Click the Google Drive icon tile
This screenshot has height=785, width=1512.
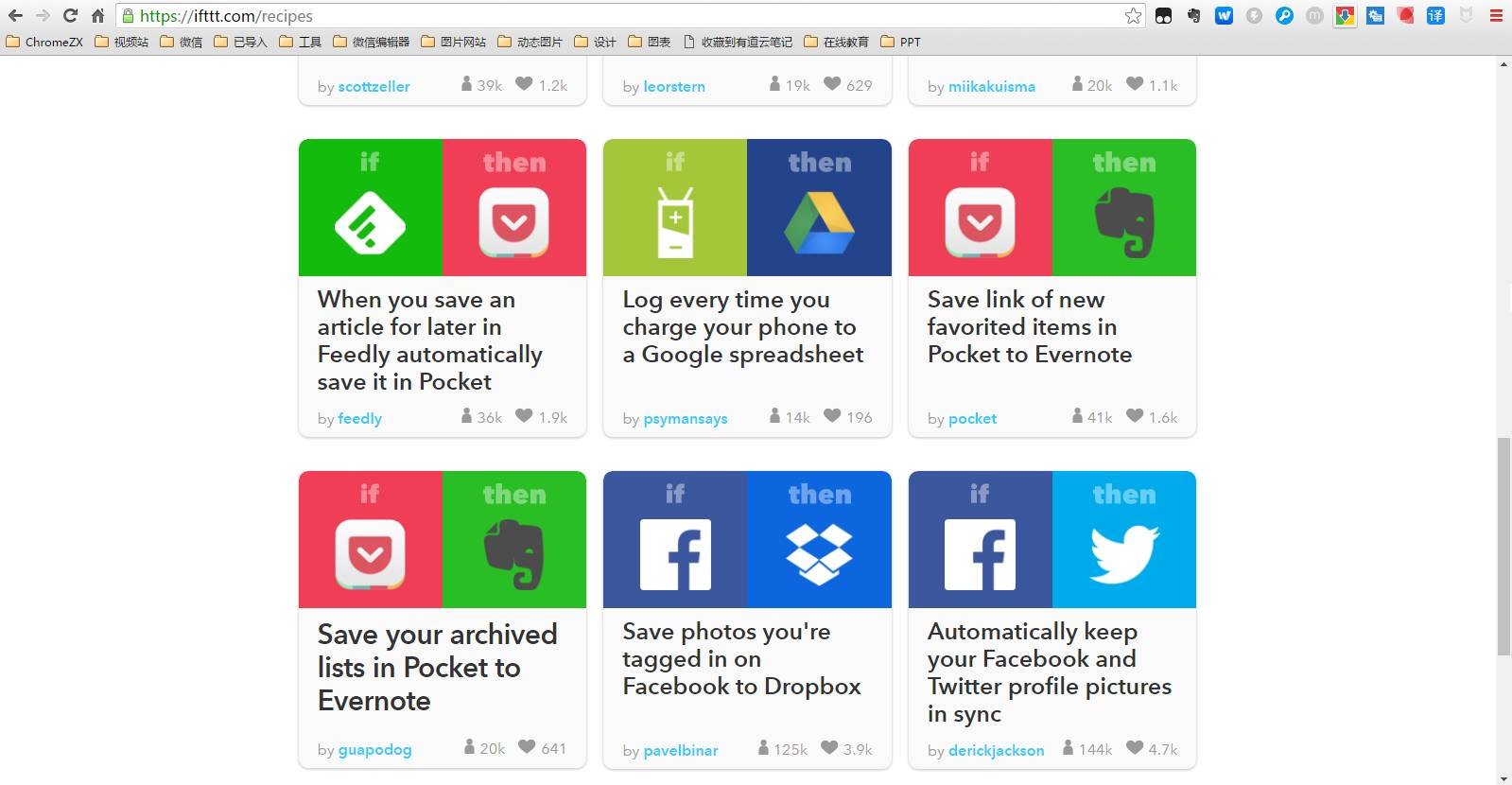(819, 222)
